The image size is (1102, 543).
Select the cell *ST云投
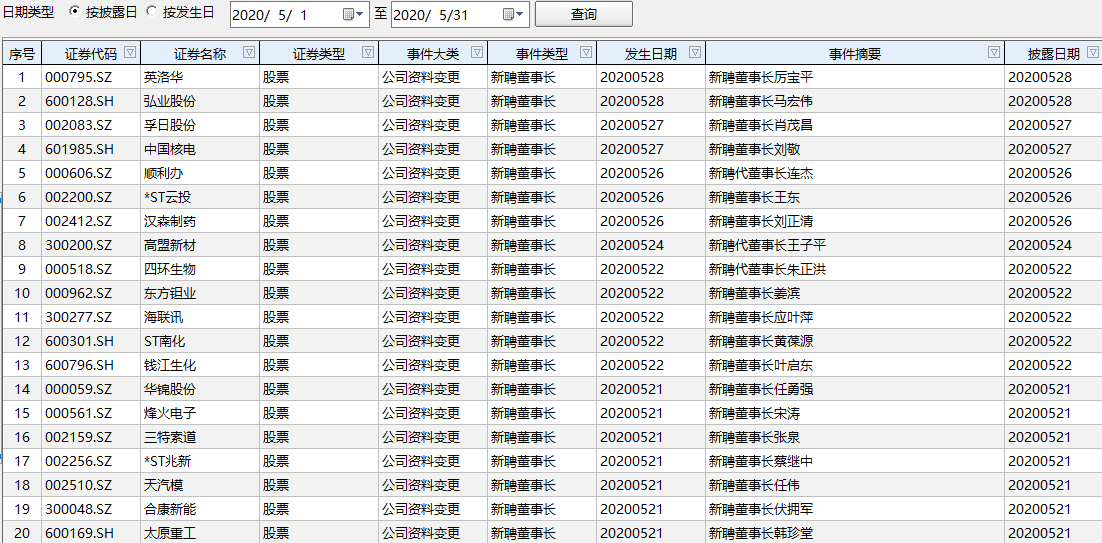(x=200, y=197)
